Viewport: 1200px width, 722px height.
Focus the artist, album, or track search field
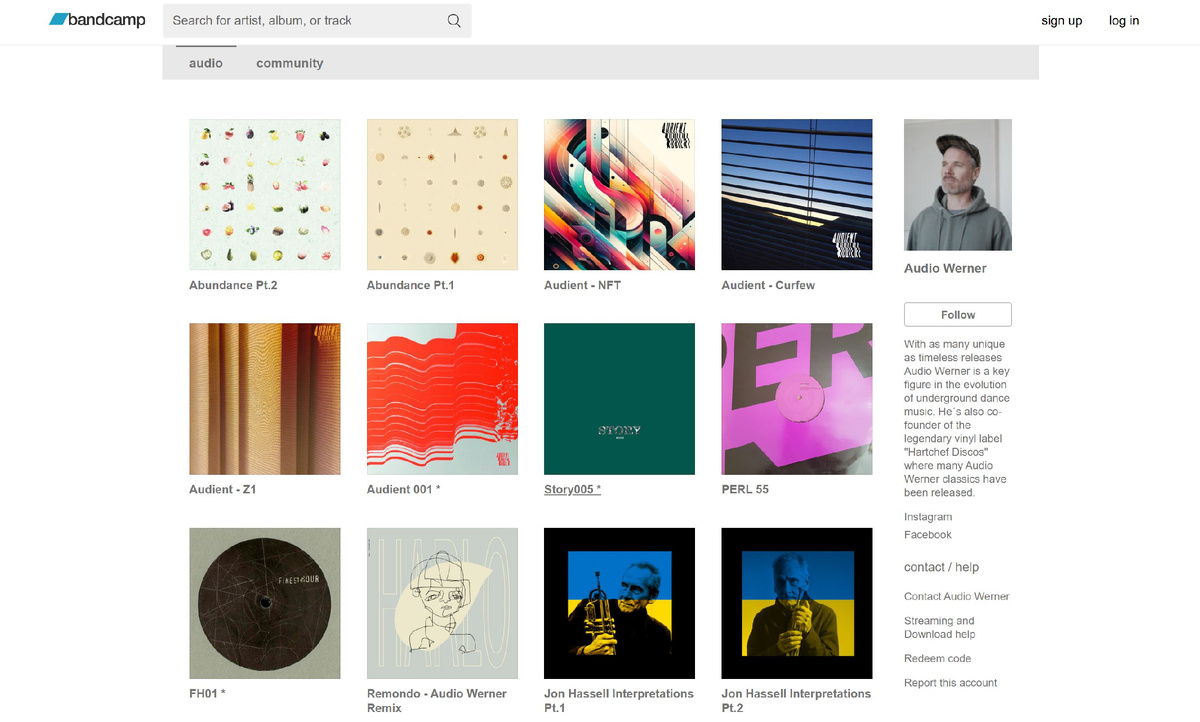(x=317, y=20)
